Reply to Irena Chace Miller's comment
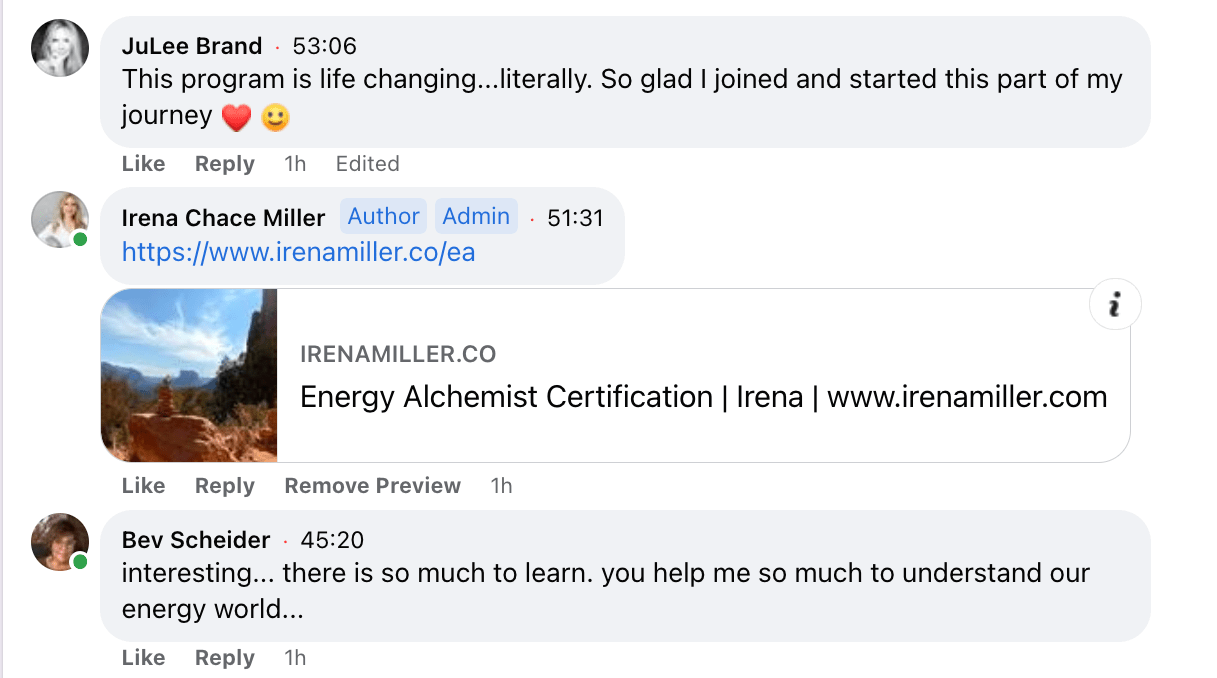Viewport: 1217px width, 678px height. [225, 486]
